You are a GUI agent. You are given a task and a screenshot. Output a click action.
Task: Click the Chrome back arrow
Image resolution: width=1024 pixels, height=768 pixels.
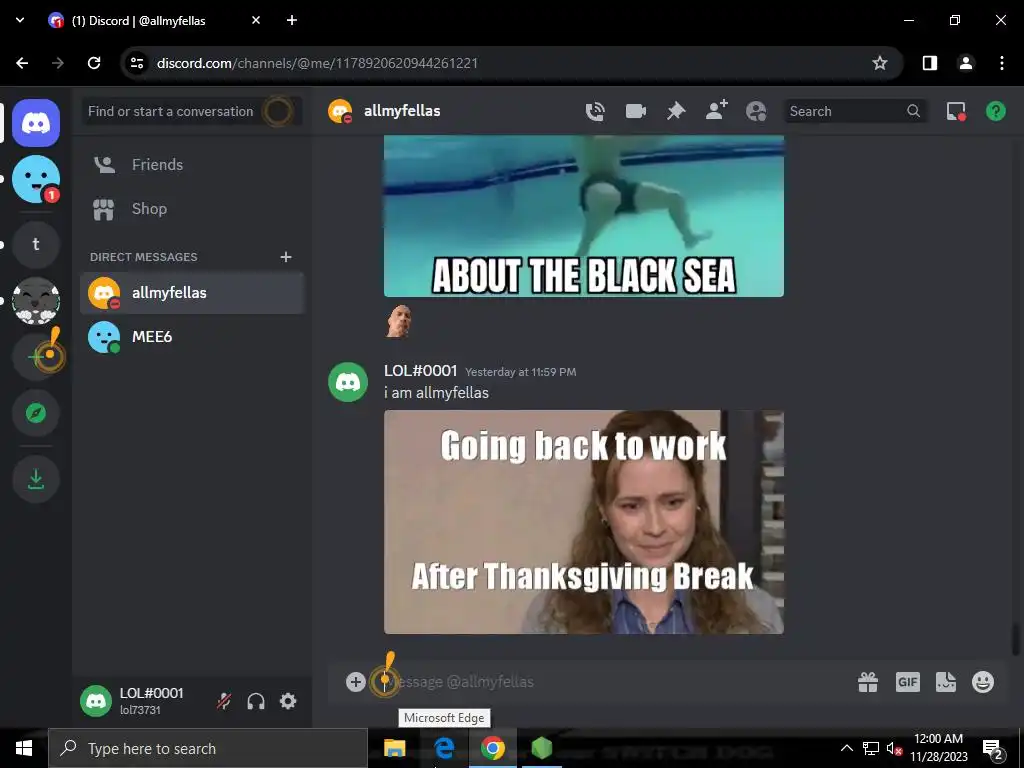click(x=22, y=63)
